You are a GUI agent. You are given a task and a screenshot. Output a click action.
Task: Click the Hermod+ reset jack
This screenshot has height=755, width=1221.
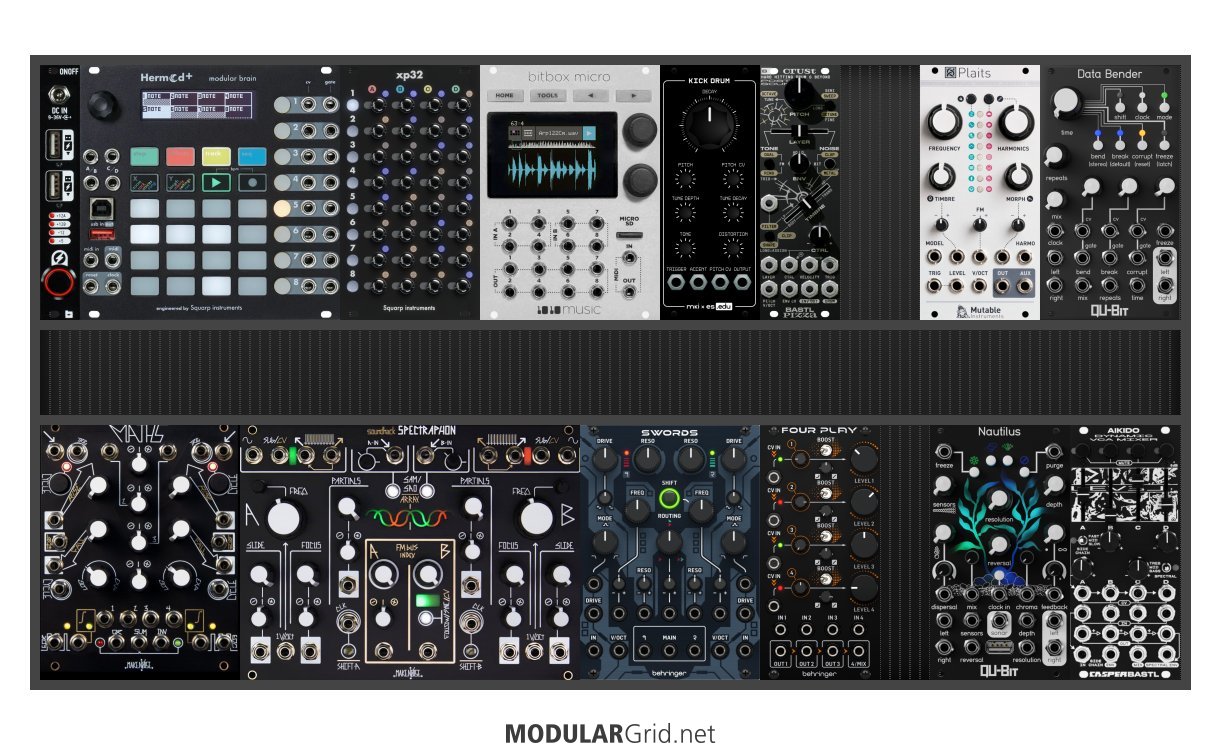pyautogui.click(x=91, y=286)
